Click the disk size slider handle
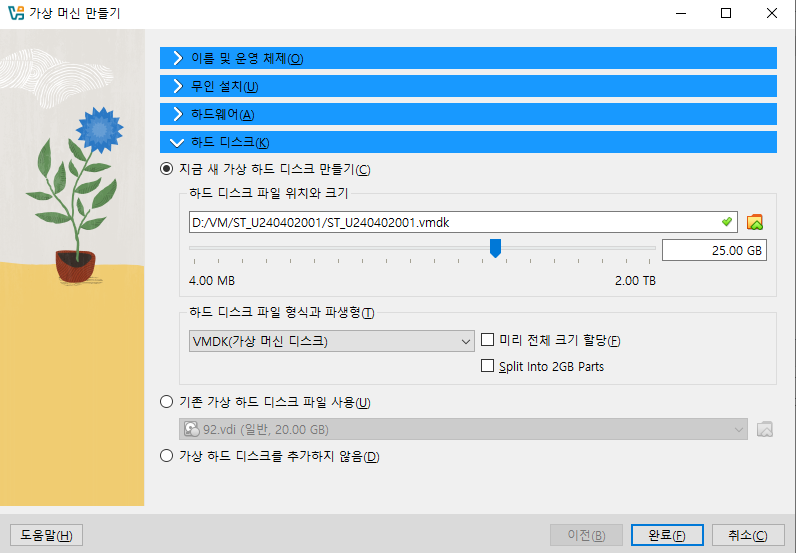 pos(495,248)
